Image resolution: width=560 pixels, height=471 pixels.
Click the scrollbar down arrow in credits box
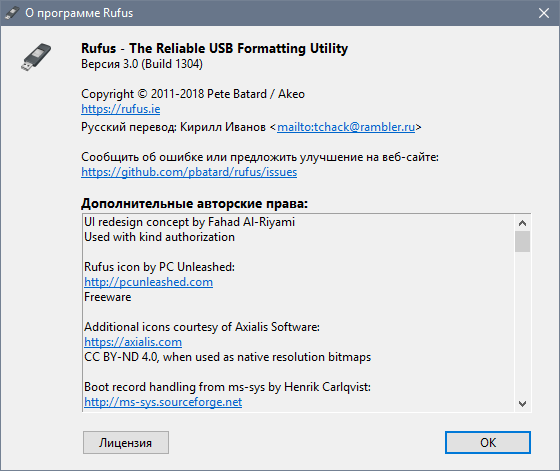click(522, 404)
